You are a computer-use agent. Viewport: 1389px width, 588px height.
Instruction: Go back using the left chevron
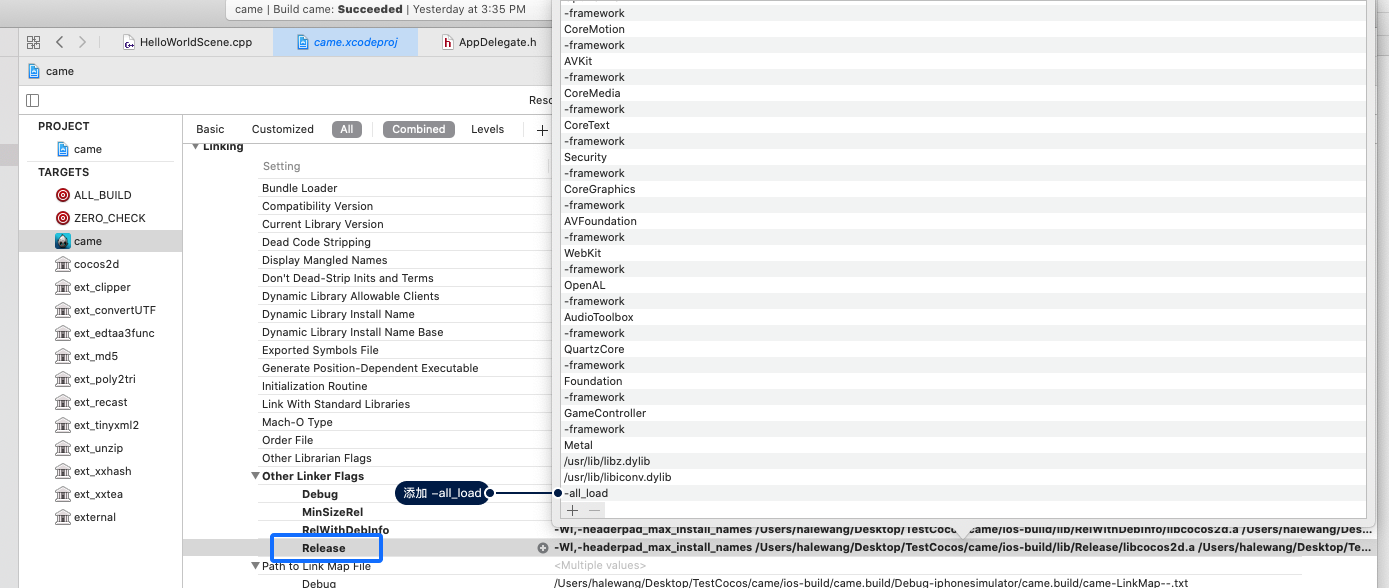(x=60, y=42)
